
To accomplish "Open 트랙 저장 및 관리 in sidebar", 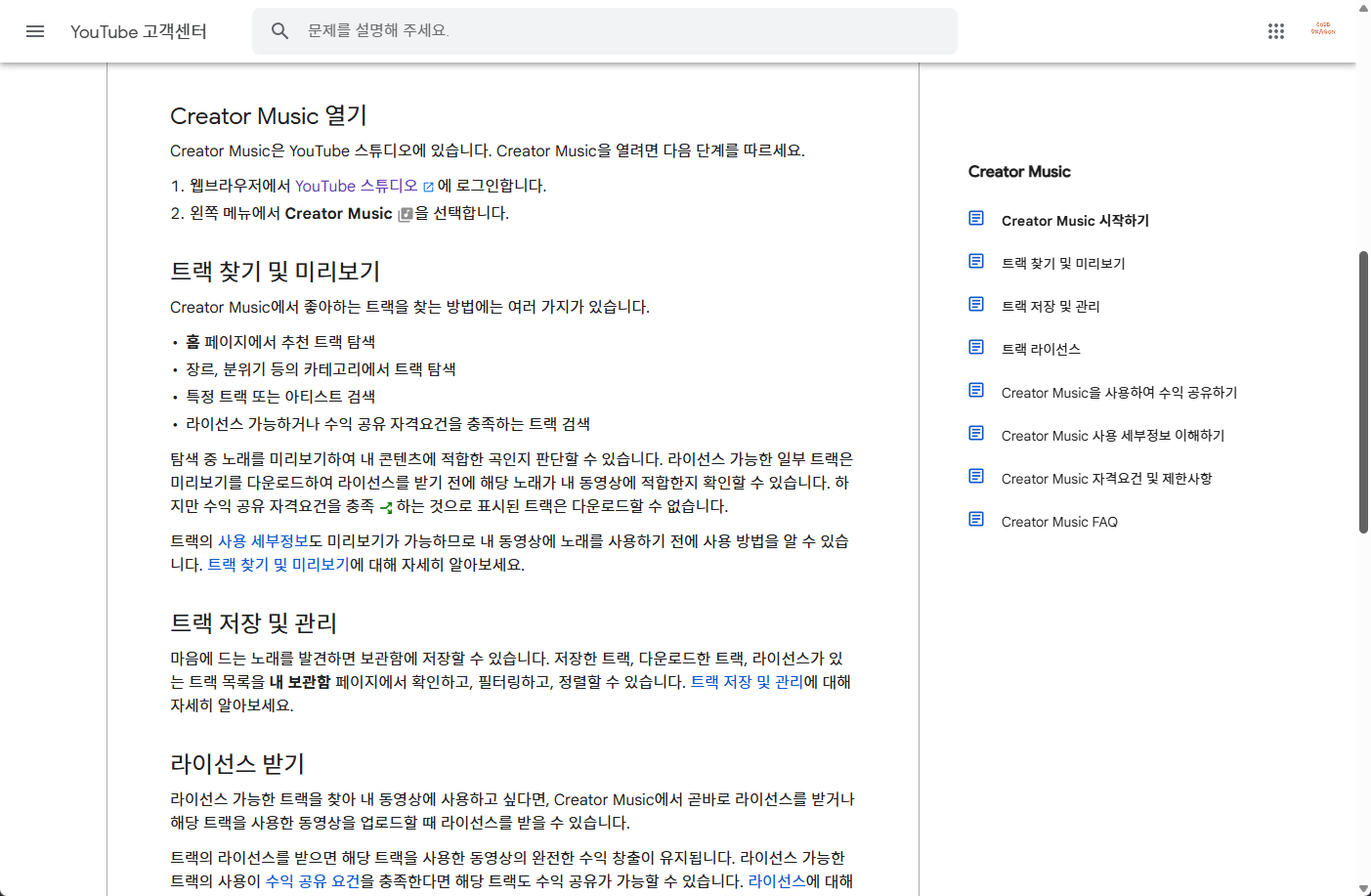I will pos(1050,307).
